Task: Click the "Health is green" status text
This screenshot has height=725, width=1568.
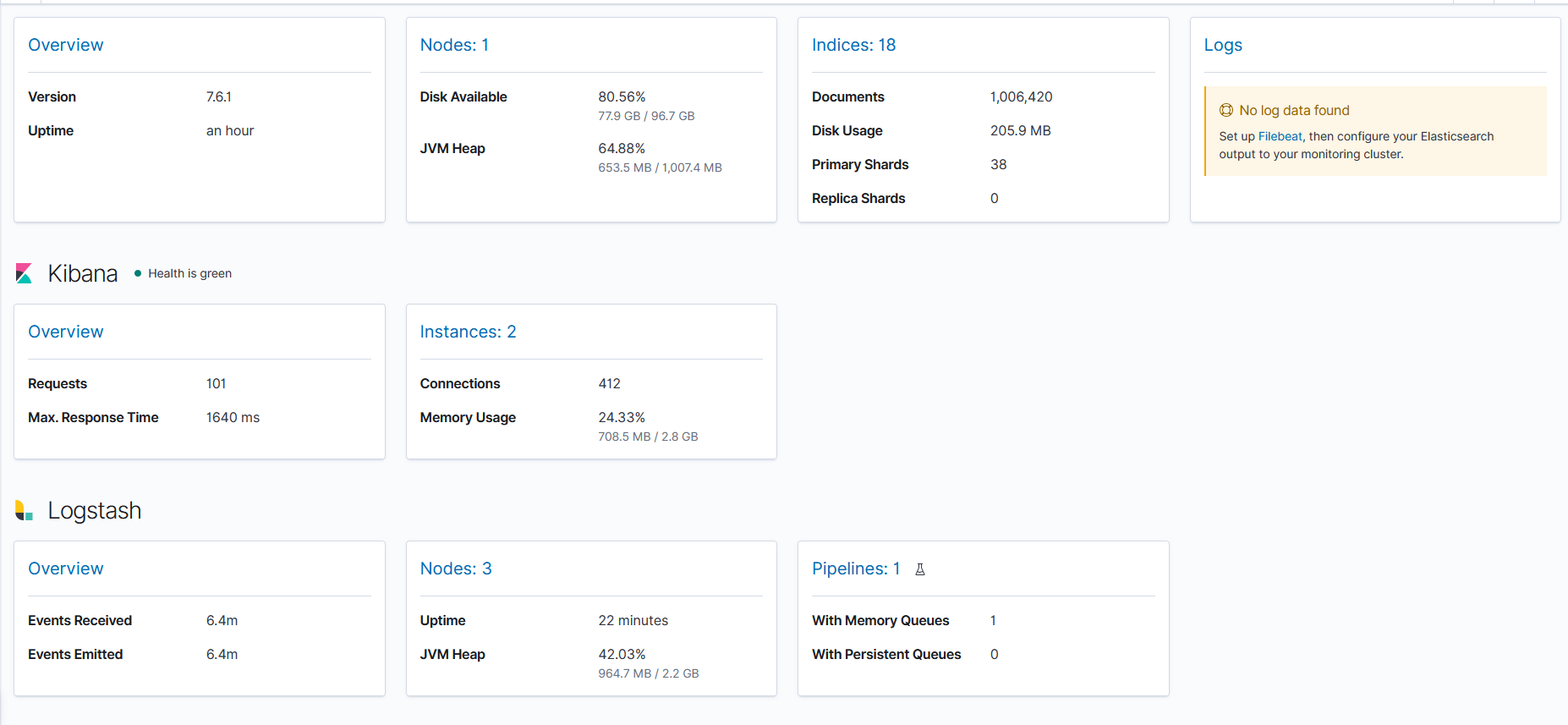Action: pyautogui.click(x=189, y=273)
